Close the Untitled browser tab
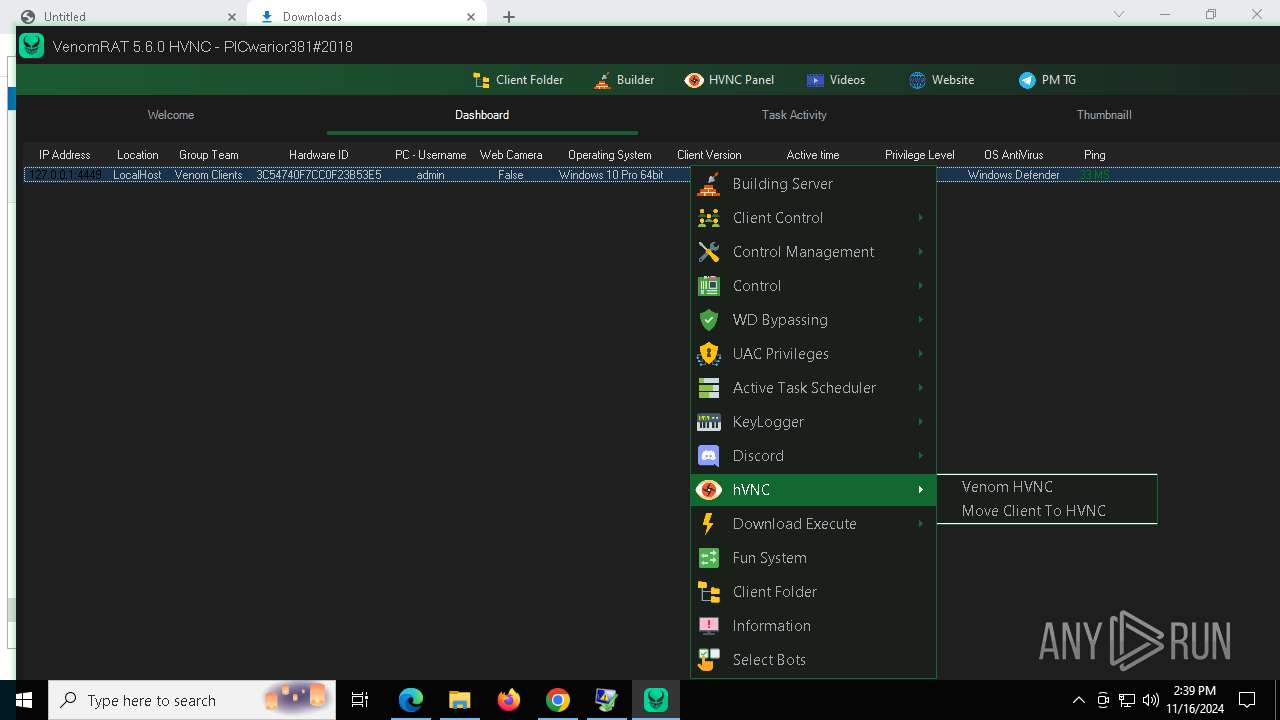Image resolution: width=1280 pixels, height=720 pixels. (232, 16)
